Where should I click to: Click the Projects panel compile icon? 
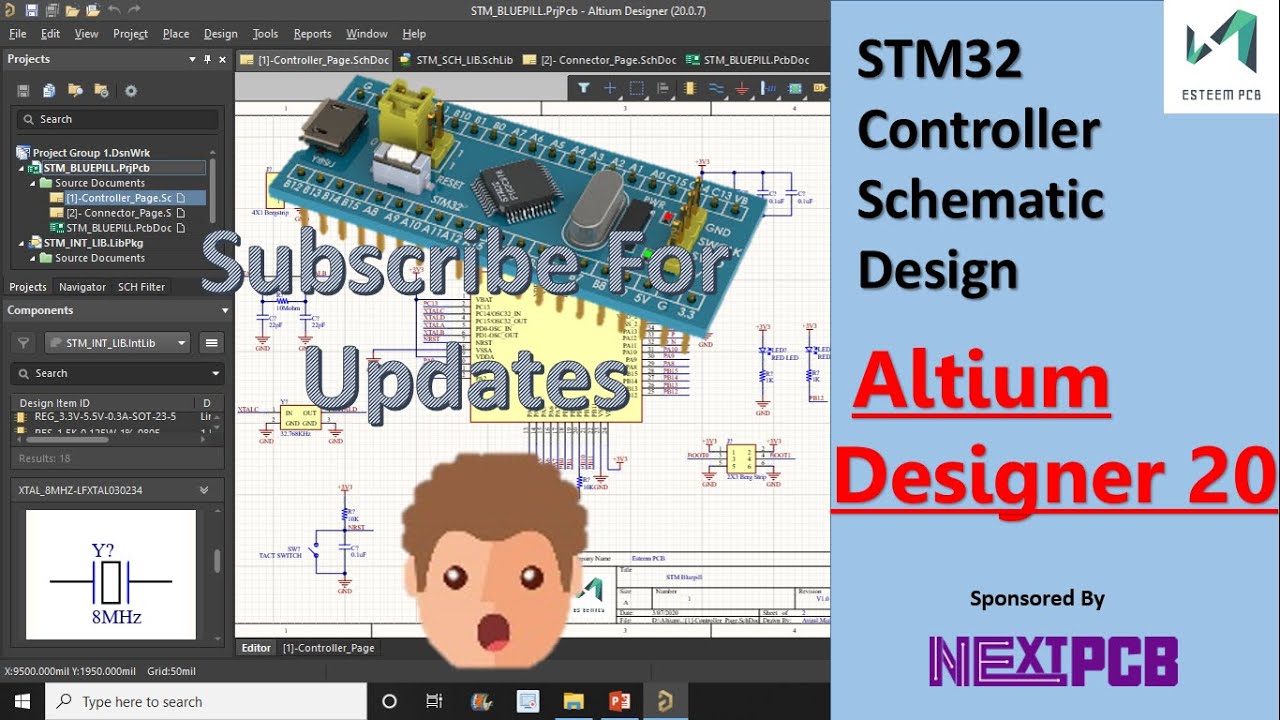[x=49, y=90]
